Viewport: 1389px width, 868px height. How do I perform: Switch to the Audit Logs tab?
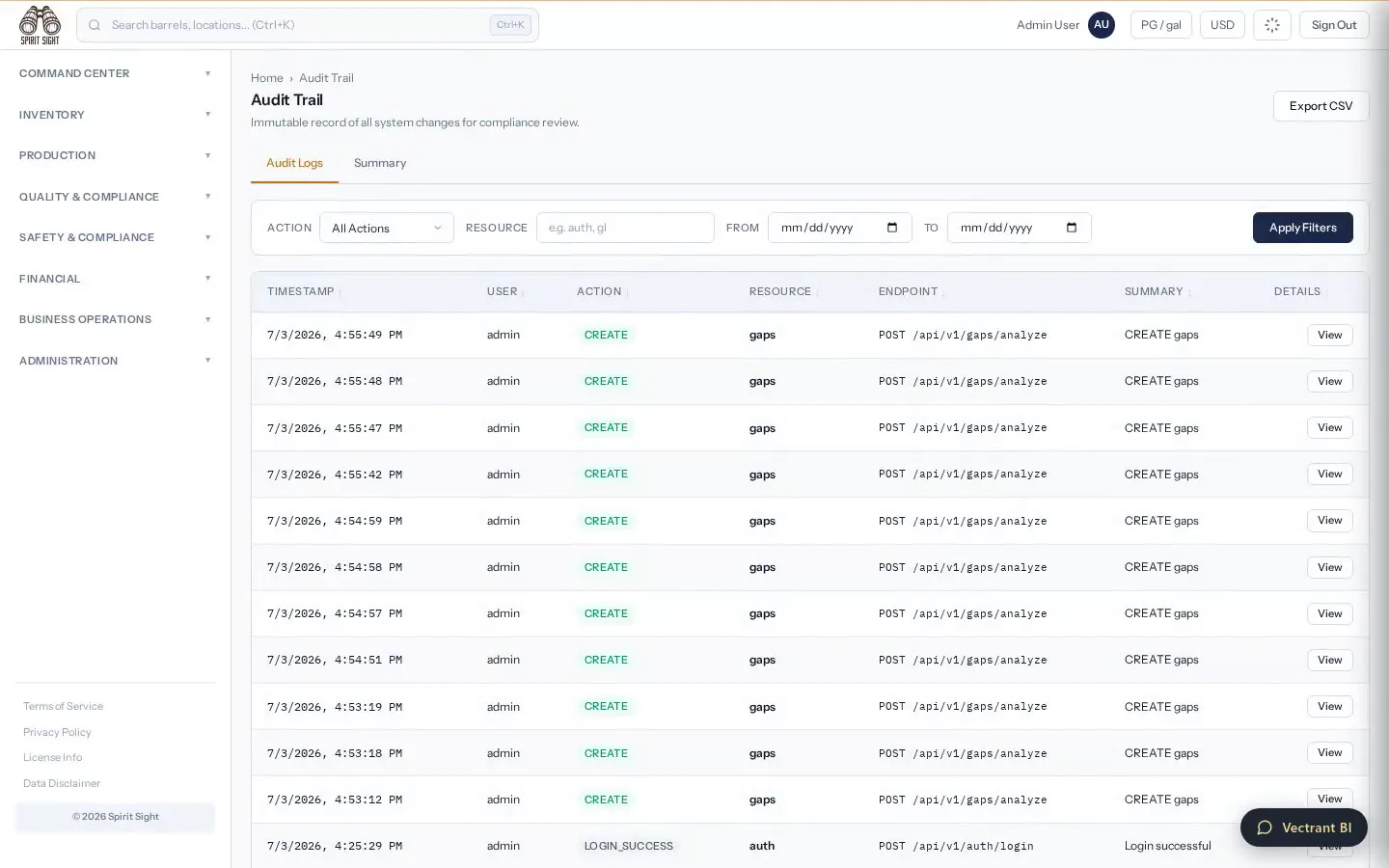tap(294, 163)
